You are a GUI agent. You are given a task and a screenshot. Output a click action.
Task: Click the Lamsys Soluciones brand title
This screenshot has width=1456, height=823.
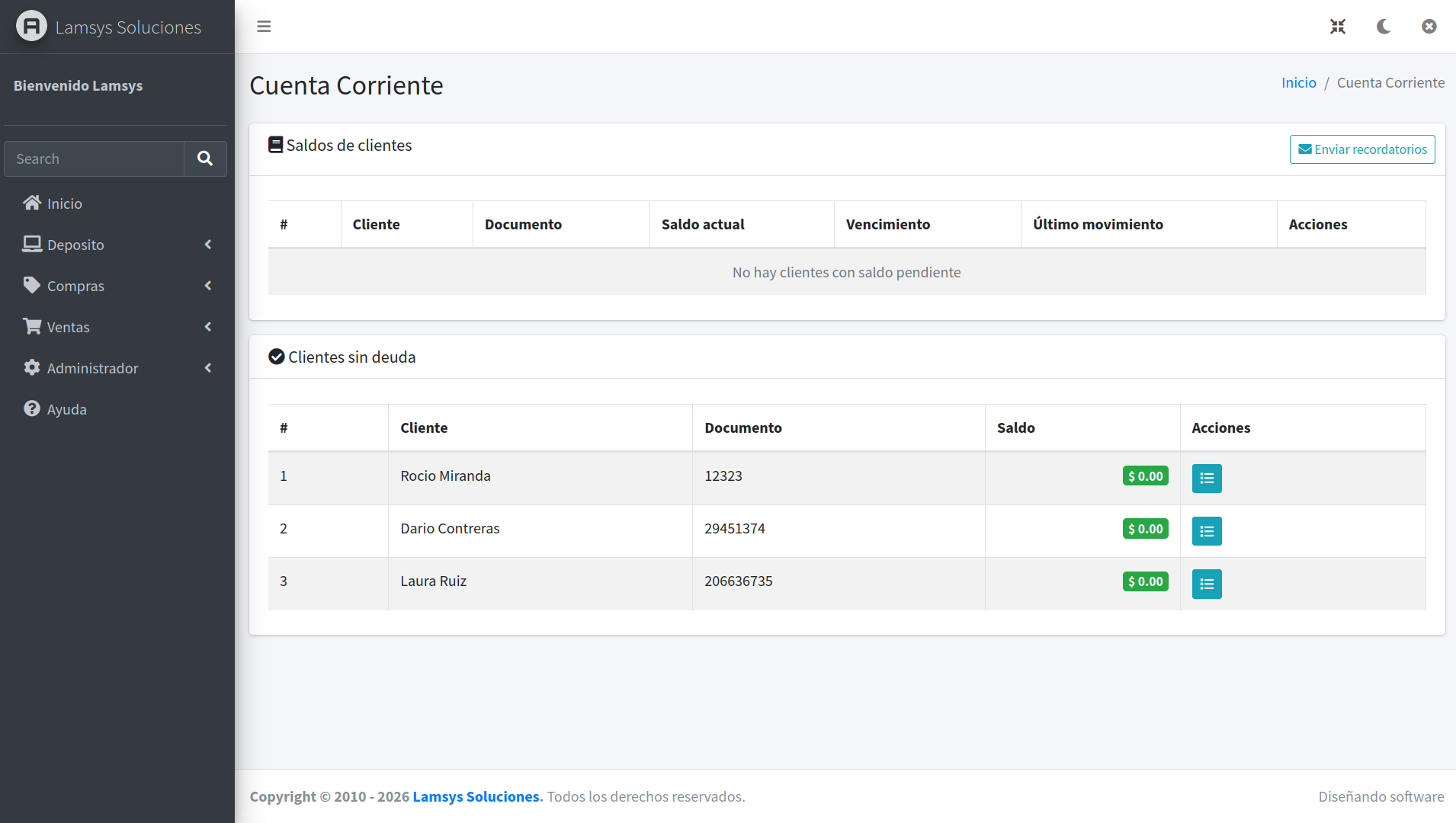coord(128,27)
